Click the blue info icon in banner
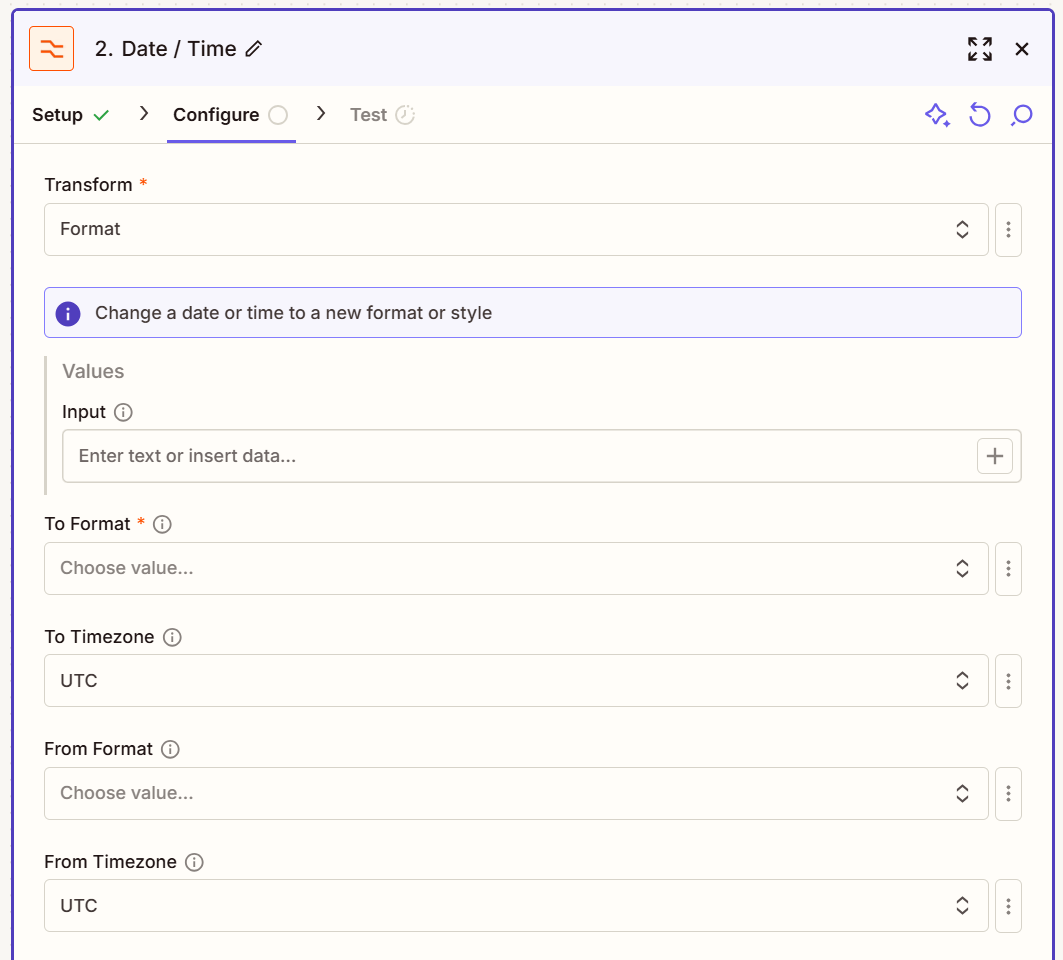 tap(68, 313)
